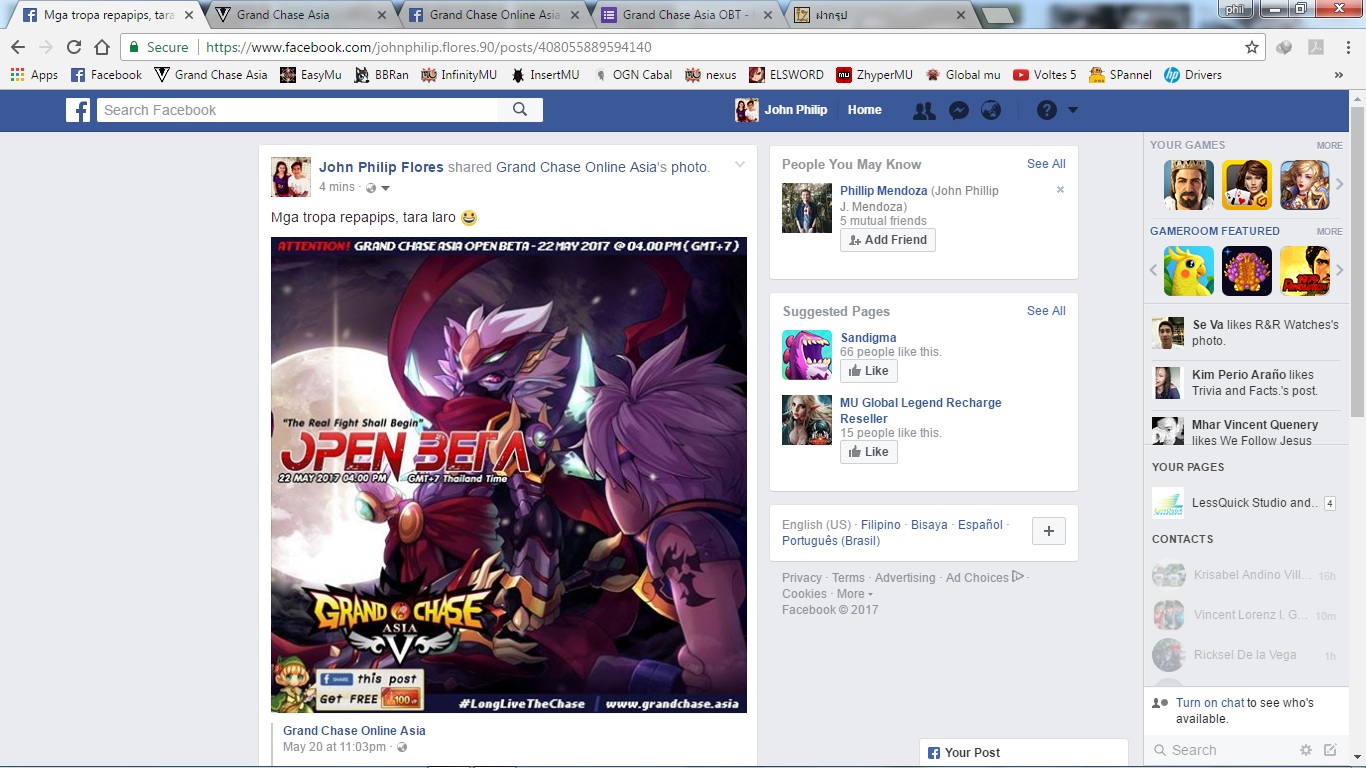Image resolution: width=1366 pixels, height=768 pixels.
Task: Show previous featured games with left arrow
Action: [1153, 271]
